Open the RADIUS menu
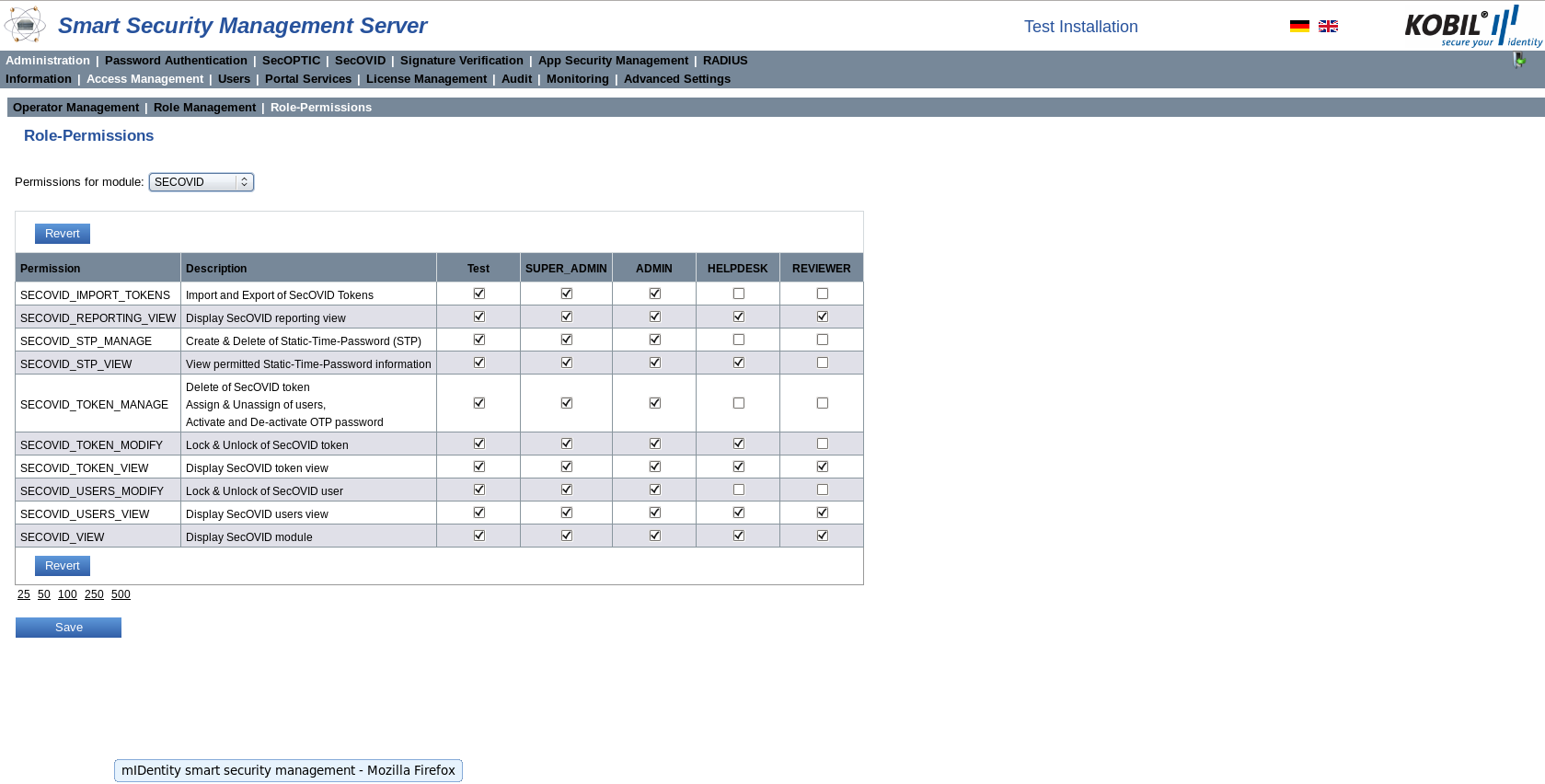 tap(725, 61)
